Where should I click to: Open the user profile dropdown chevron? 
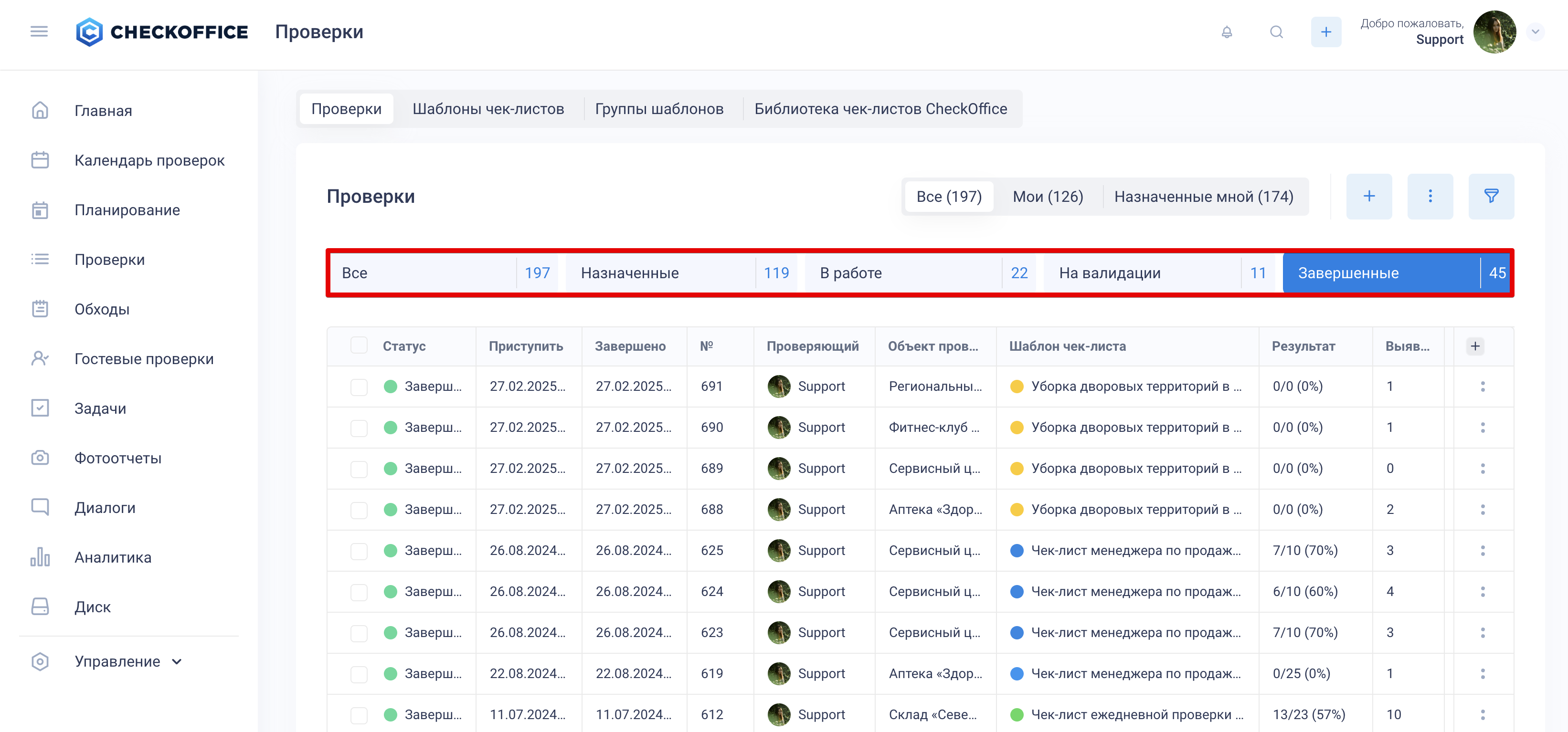click(1535, 31)
